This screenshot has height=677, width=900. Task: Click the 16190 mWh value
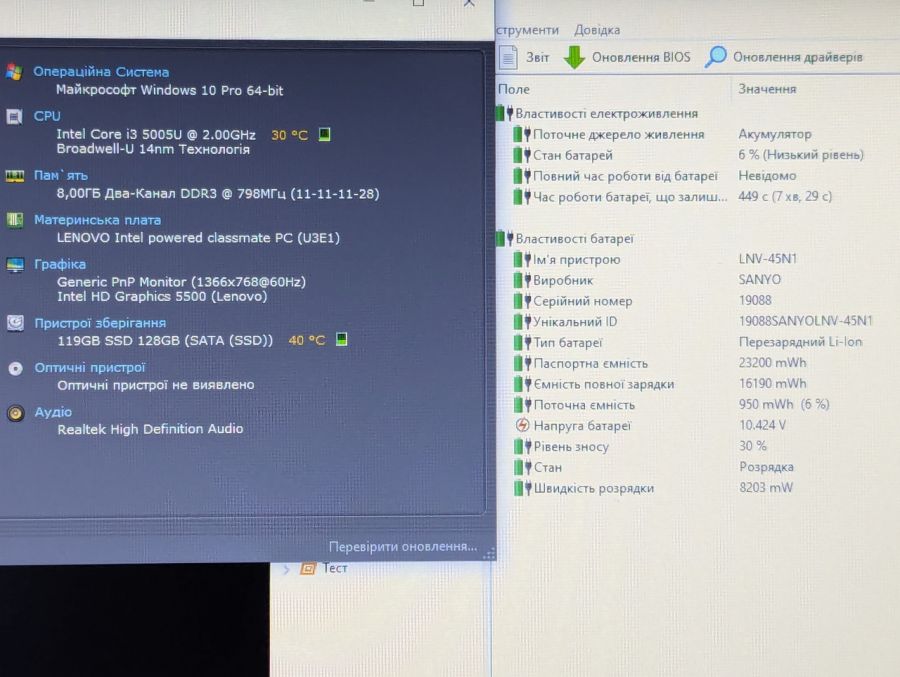[772, 383]
